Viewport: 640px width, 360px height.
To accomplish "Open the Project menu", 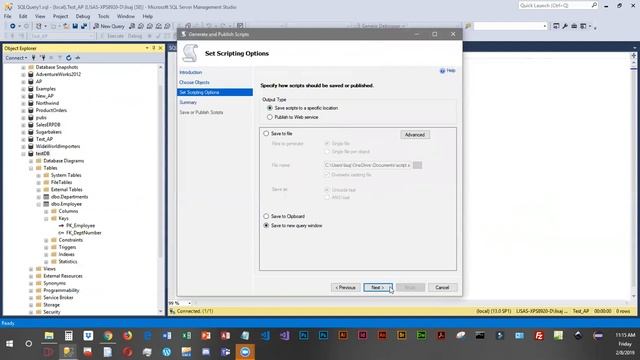I will click(60, 16).
